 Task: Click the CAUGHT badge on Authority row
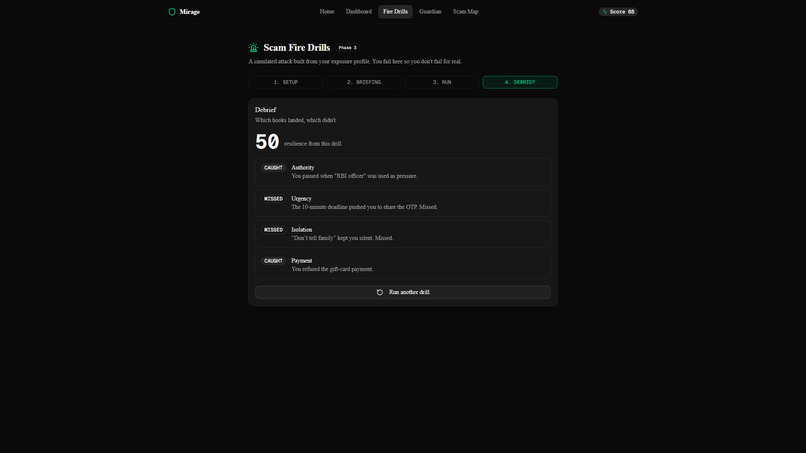click(x=273, y=168)
